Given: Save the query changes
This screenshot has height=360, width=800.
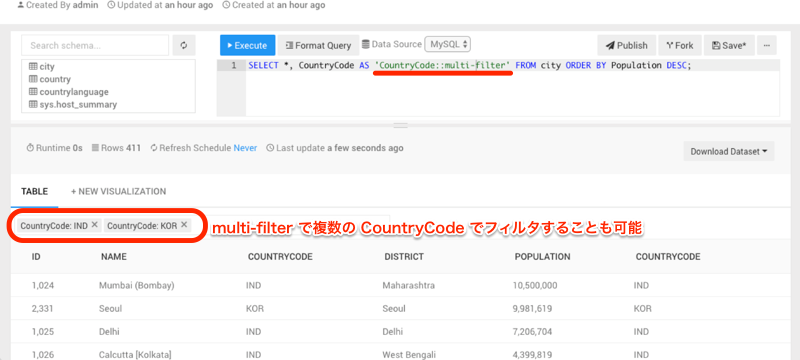Looking at the screenshot, I should [729, 45].
